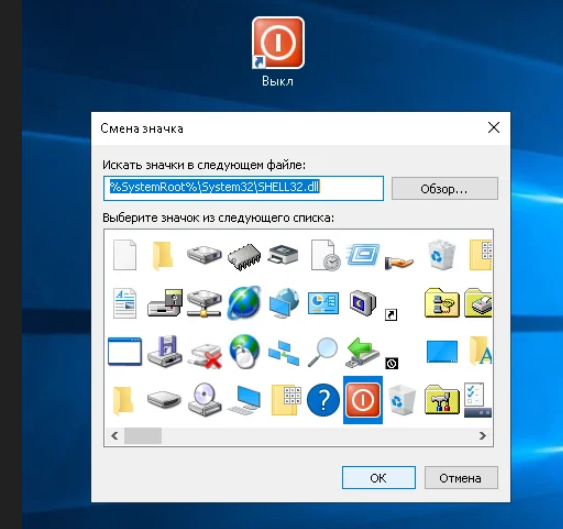
Task: Select the text document with letter A icon
Action: [x=125, y=303]
